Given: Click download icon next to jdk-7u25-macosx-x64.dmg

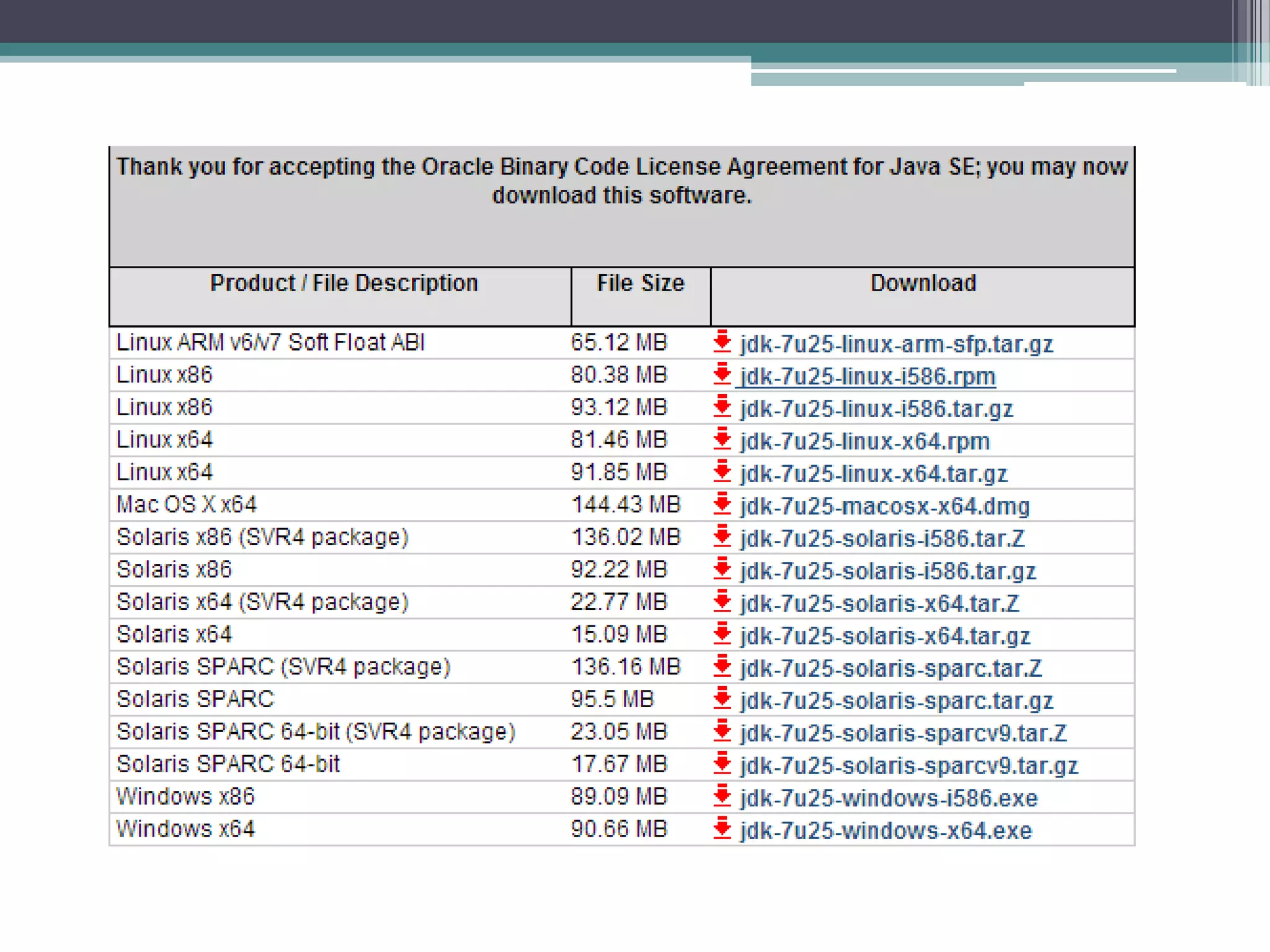Looking at the screenshot, I should (x=722, y=505).
